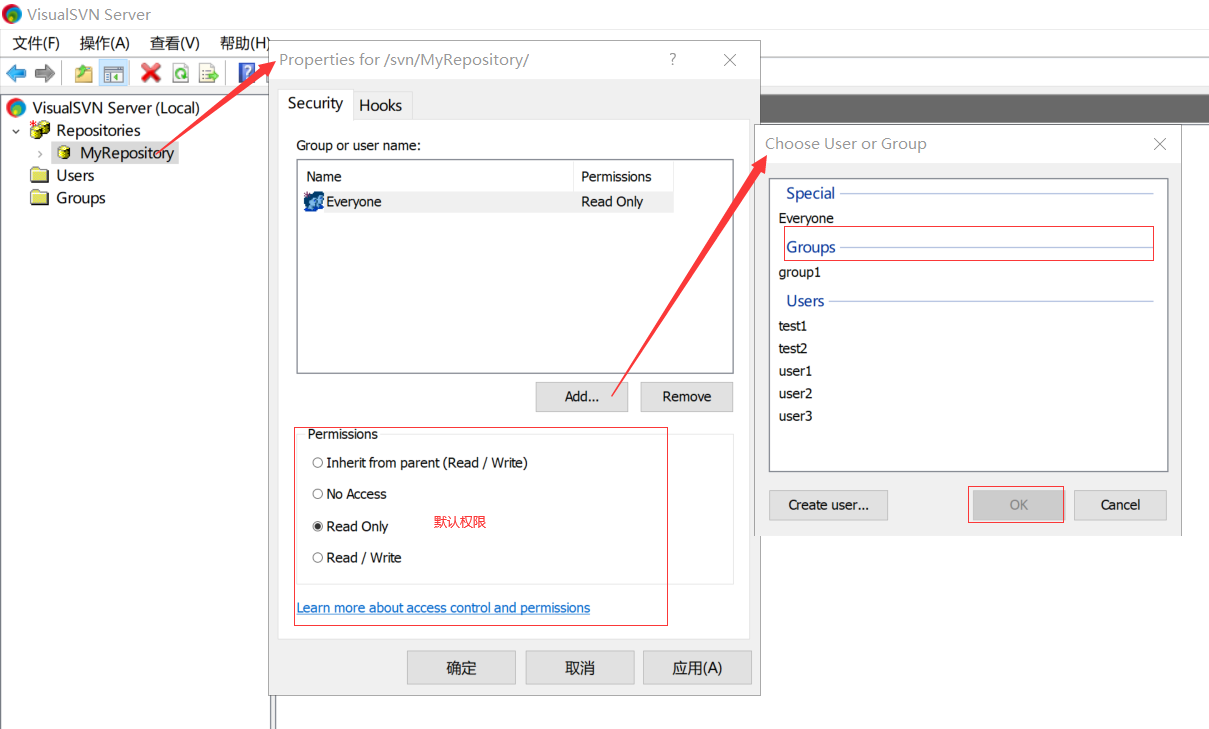
Task: Click the Name column header
Action: [436, 176]
